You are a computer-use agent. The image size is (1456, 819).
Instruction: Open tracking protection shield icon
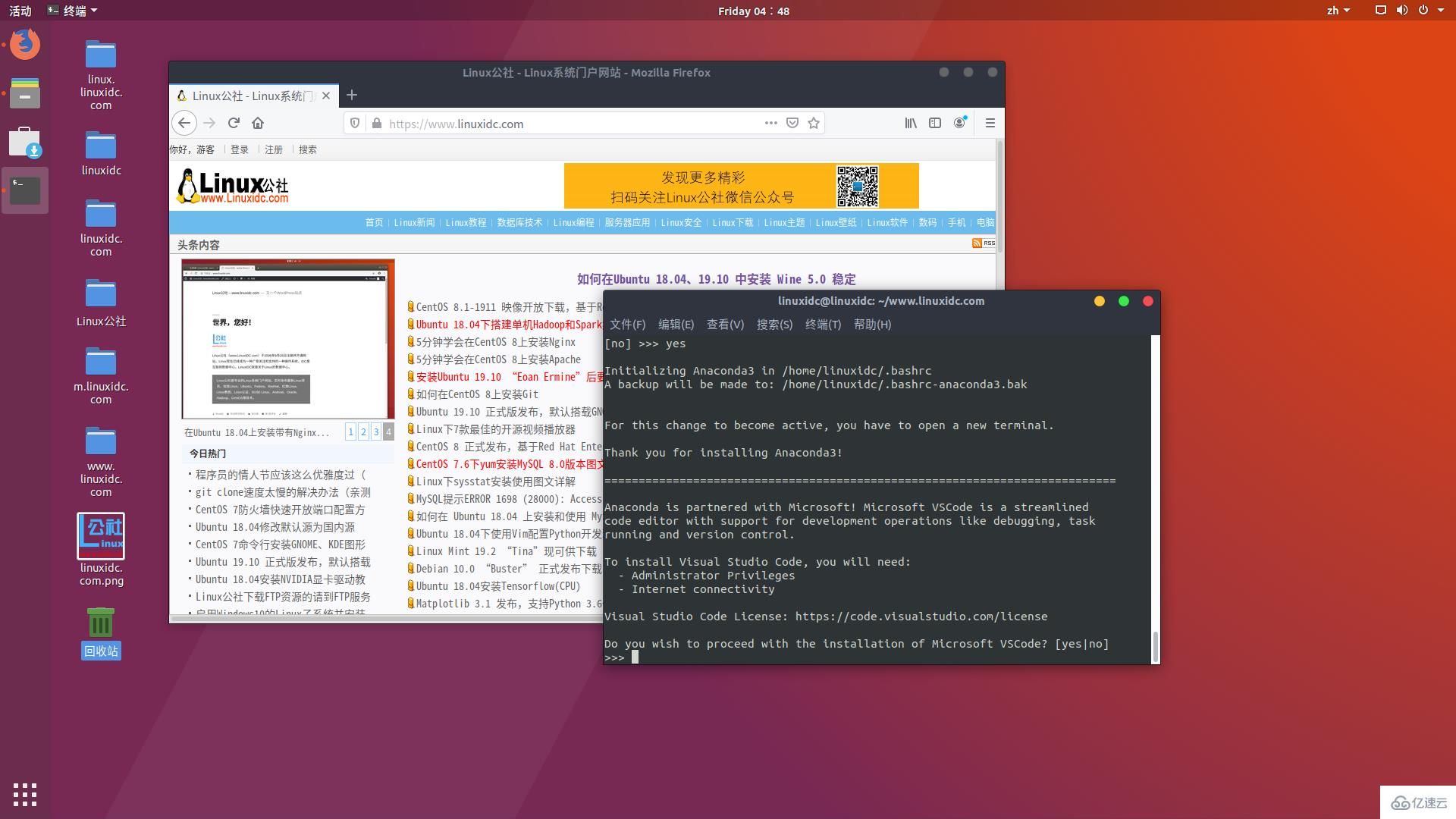tap(355, 124)
